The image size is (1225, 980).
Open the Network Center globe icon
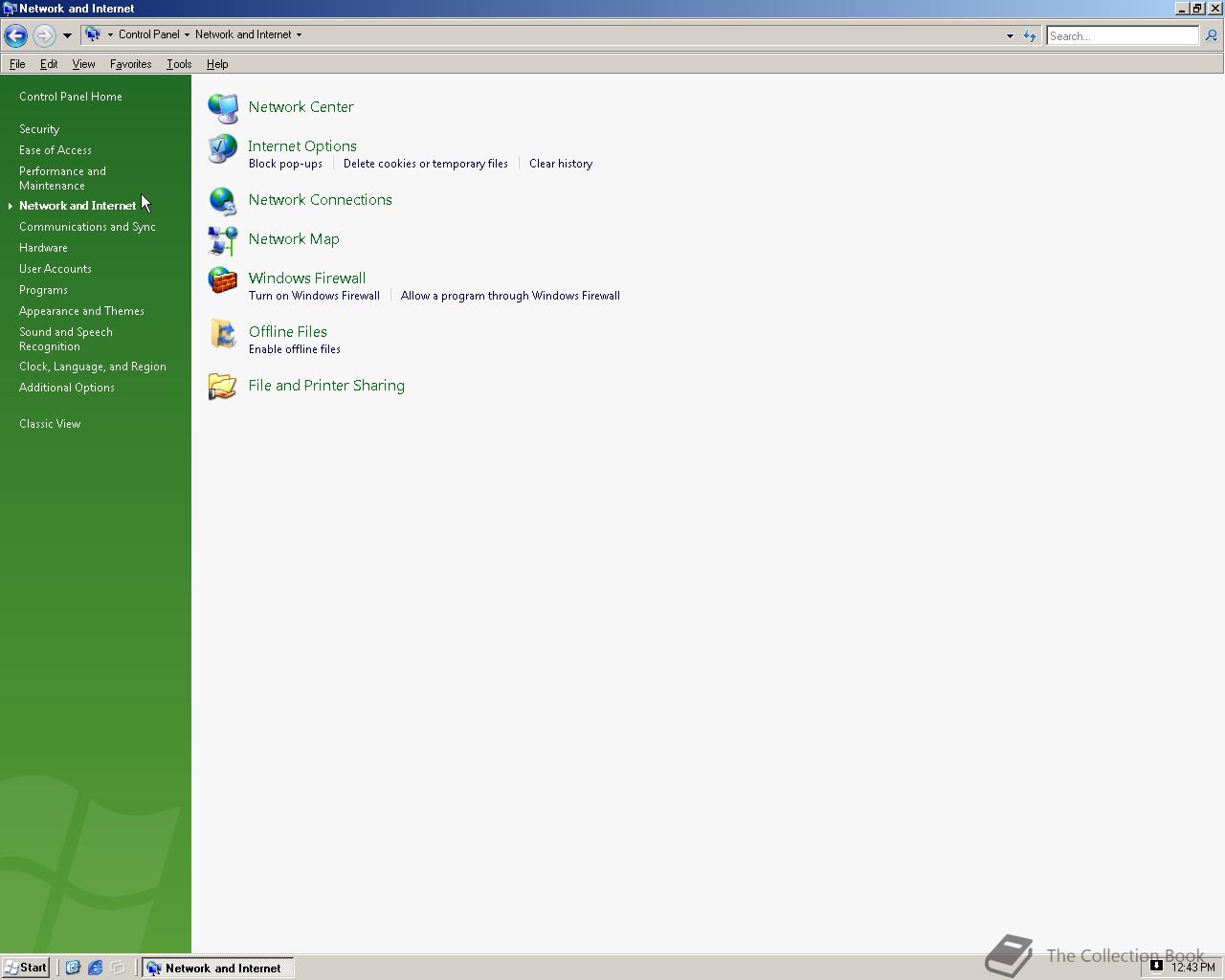pyautogui.click(x=223, y=108)
